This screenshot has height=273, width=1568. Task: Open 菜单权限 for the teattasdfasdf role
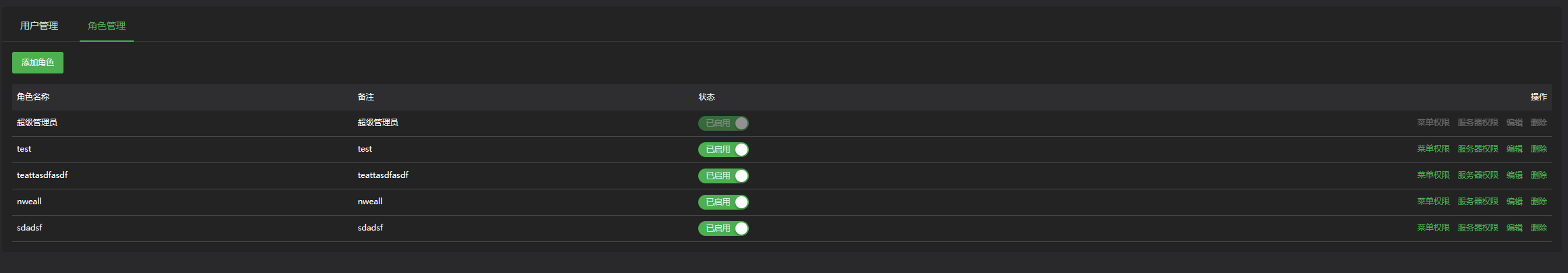[x=1433, y=175]
